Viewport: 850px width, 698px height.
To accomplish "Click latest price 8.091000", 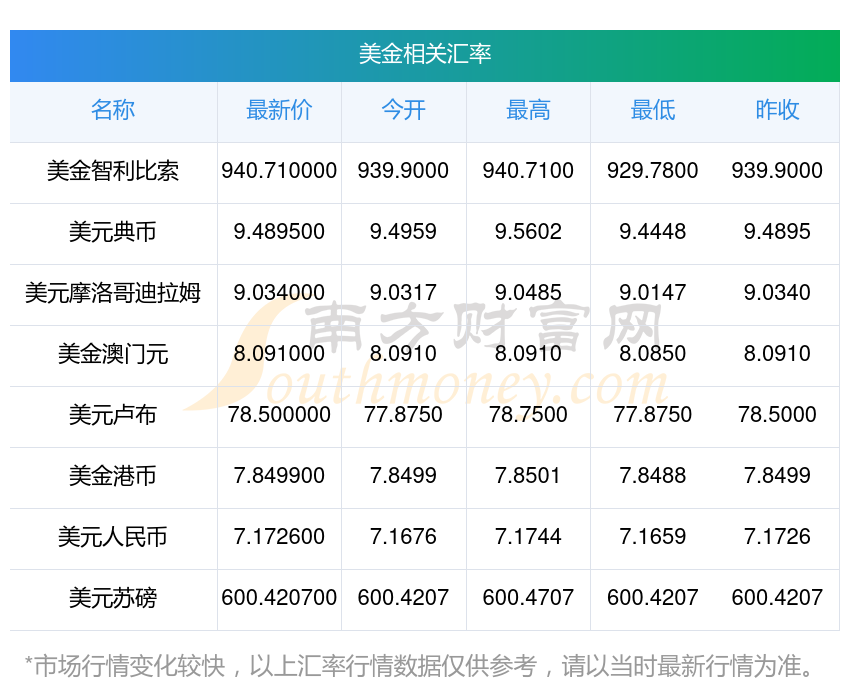I will pyautogui.click(x=279, y=354).
